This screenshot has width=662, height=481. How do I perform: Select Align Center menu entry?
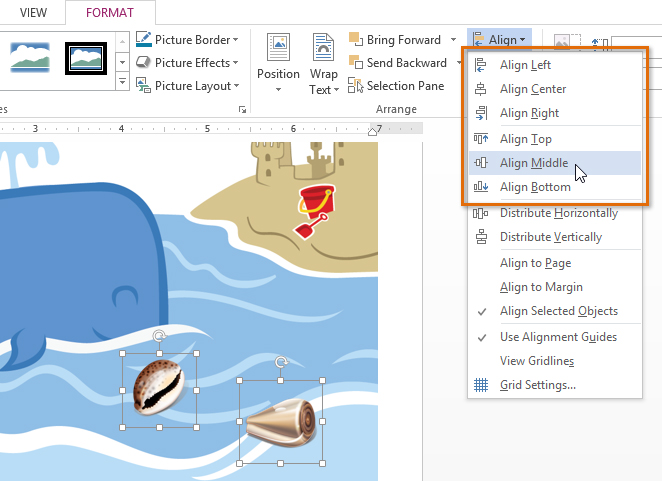tap(555, 89)
